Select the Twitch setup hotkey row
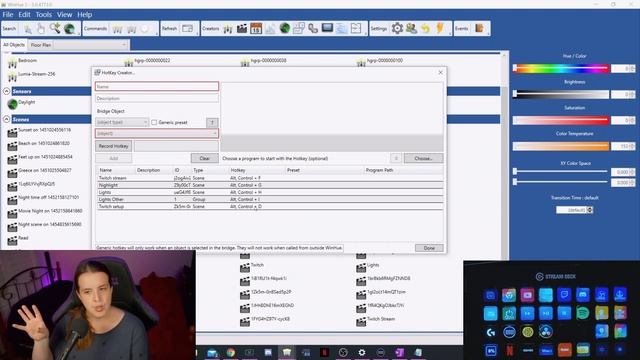Screen dimensions: 640x360 [x=270, y=207]
